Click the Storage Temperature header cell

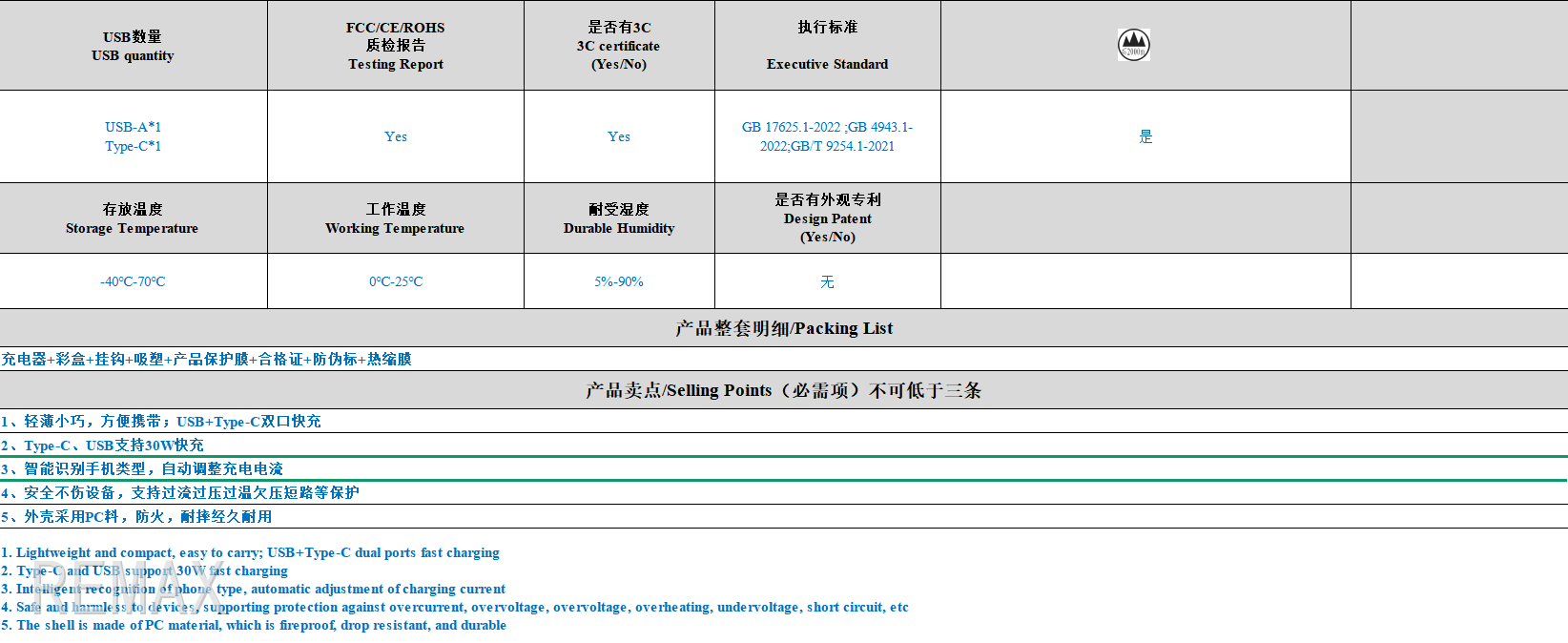(x=133, y=218)
